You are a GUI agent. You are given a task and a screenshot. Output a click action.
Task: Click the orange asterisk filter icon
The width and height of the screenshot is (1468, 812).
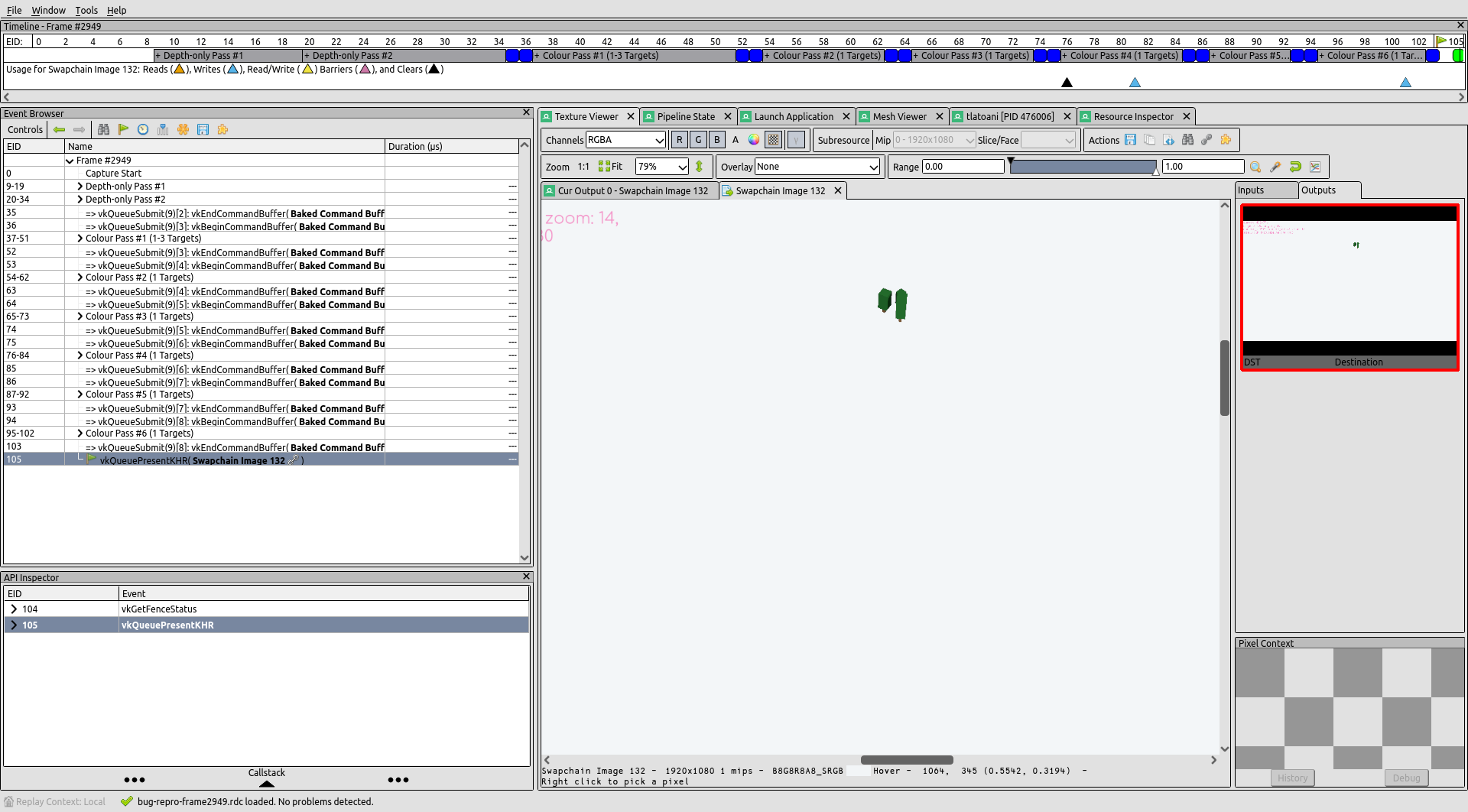(x=183, y=130)
